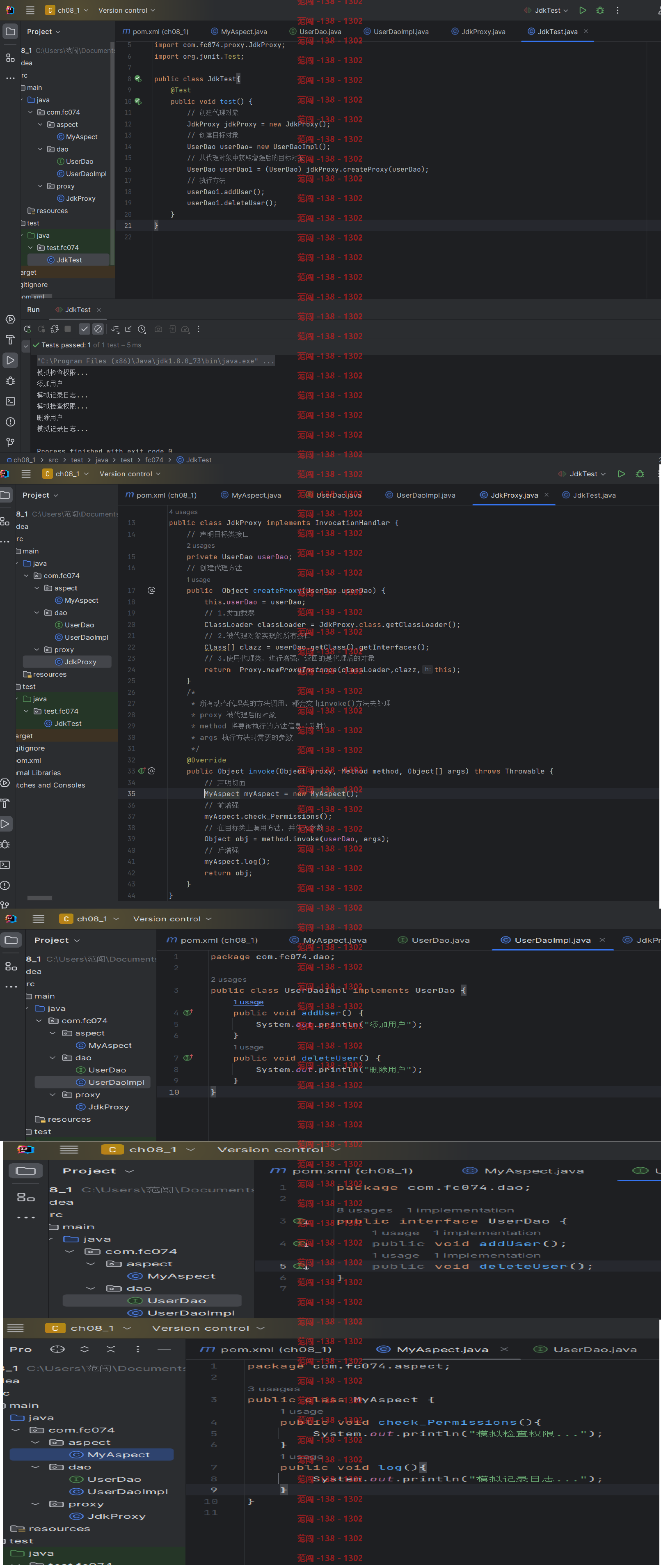Open Debug tool window beside Run panel
Image resolution: width=661 pixels, height=1568 pixels.
click(x=10, y=381)
